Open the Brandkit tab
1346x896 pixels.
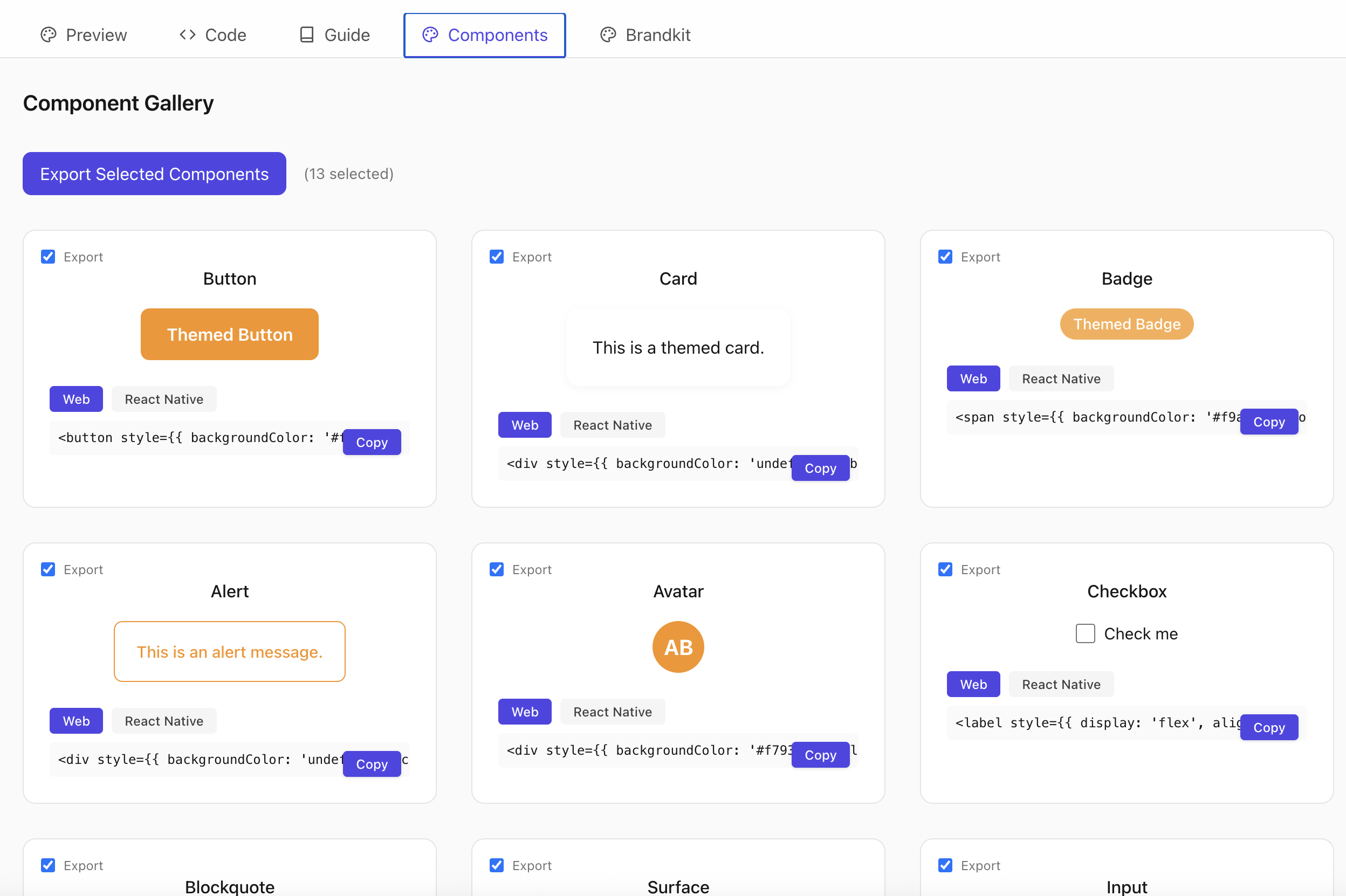click(646, 35)
